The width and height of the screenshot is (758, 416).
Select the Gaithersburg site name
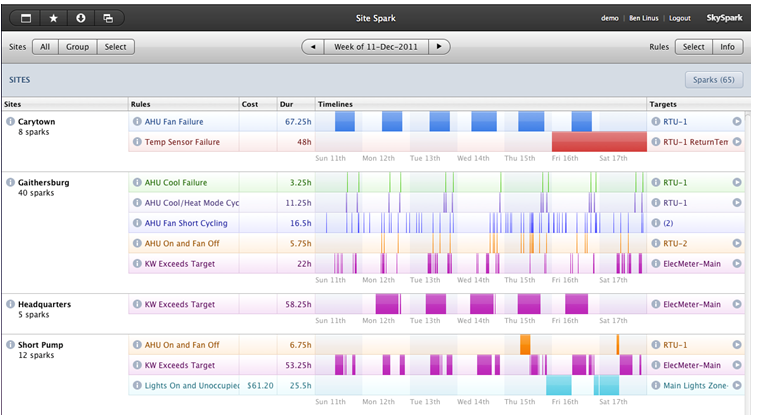click(44, 183)
